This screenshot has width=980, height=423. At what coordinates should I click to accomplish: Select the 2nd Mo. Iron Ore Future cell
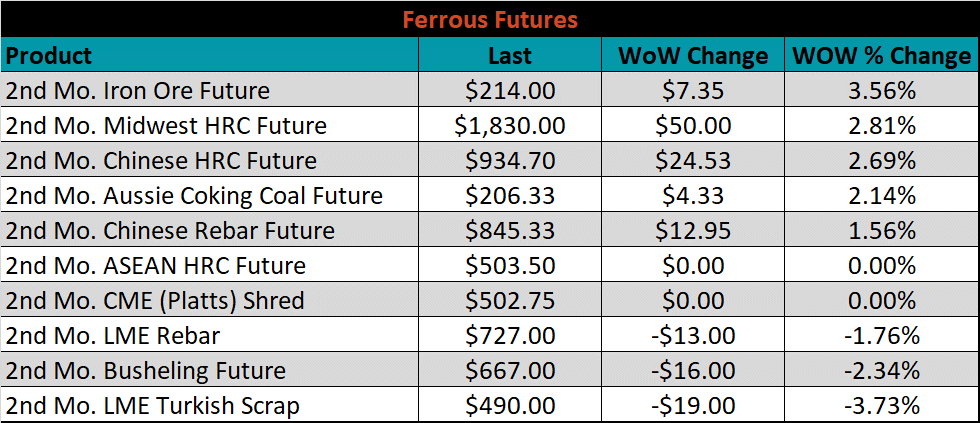(210, 89)
